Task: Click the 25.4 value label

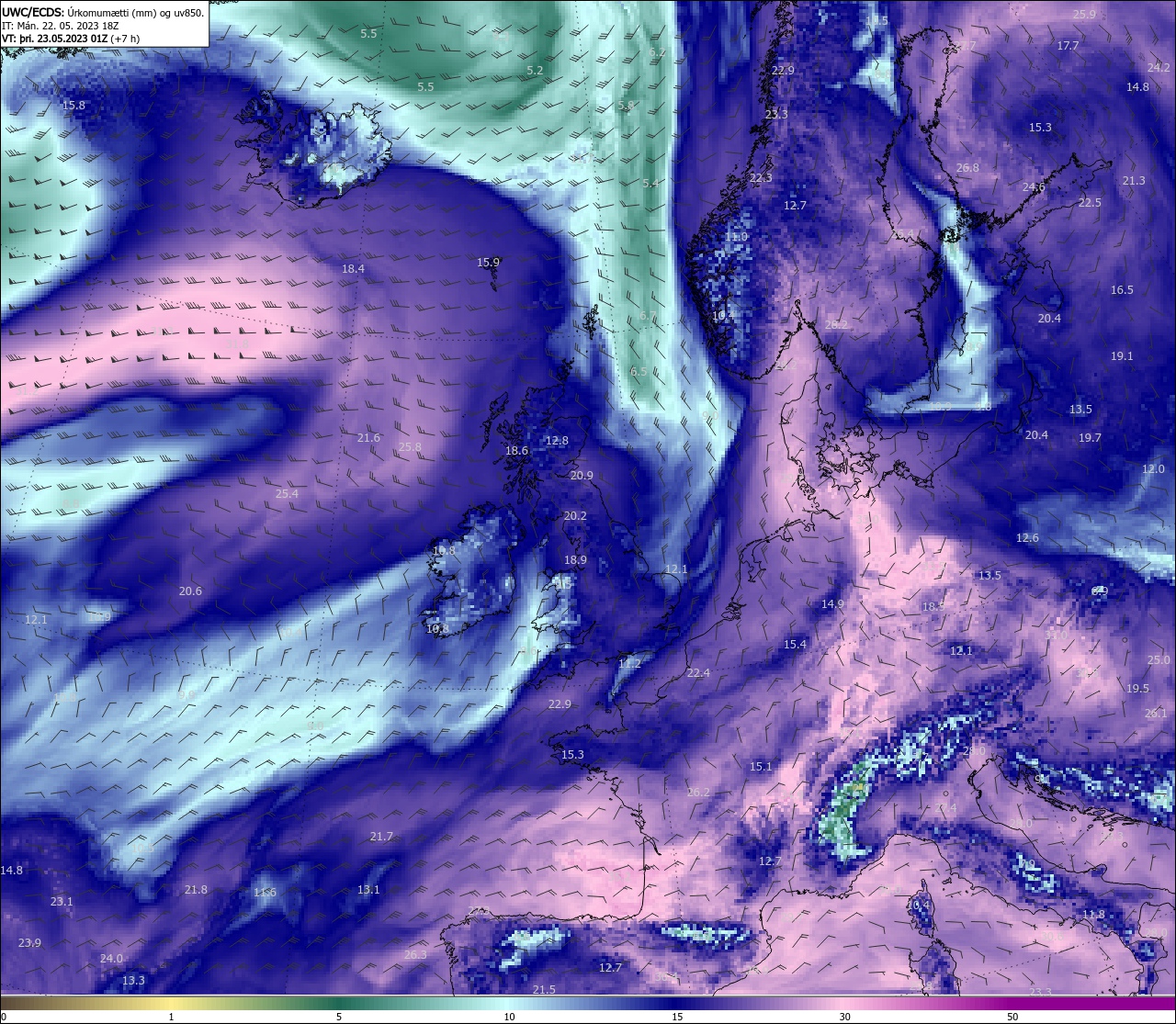Action: (x=287, y=494)
